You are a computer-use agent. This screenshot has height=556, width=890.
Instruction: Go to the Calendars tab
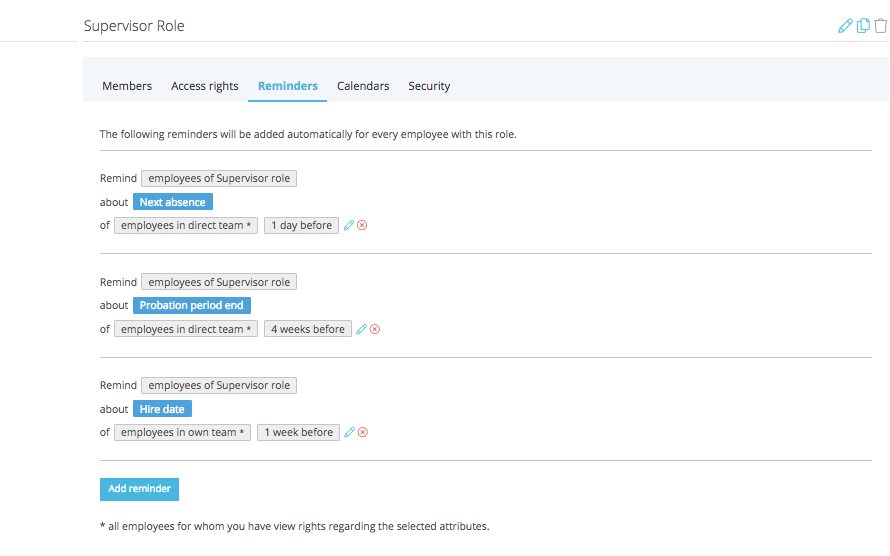(x=363, y=86)
